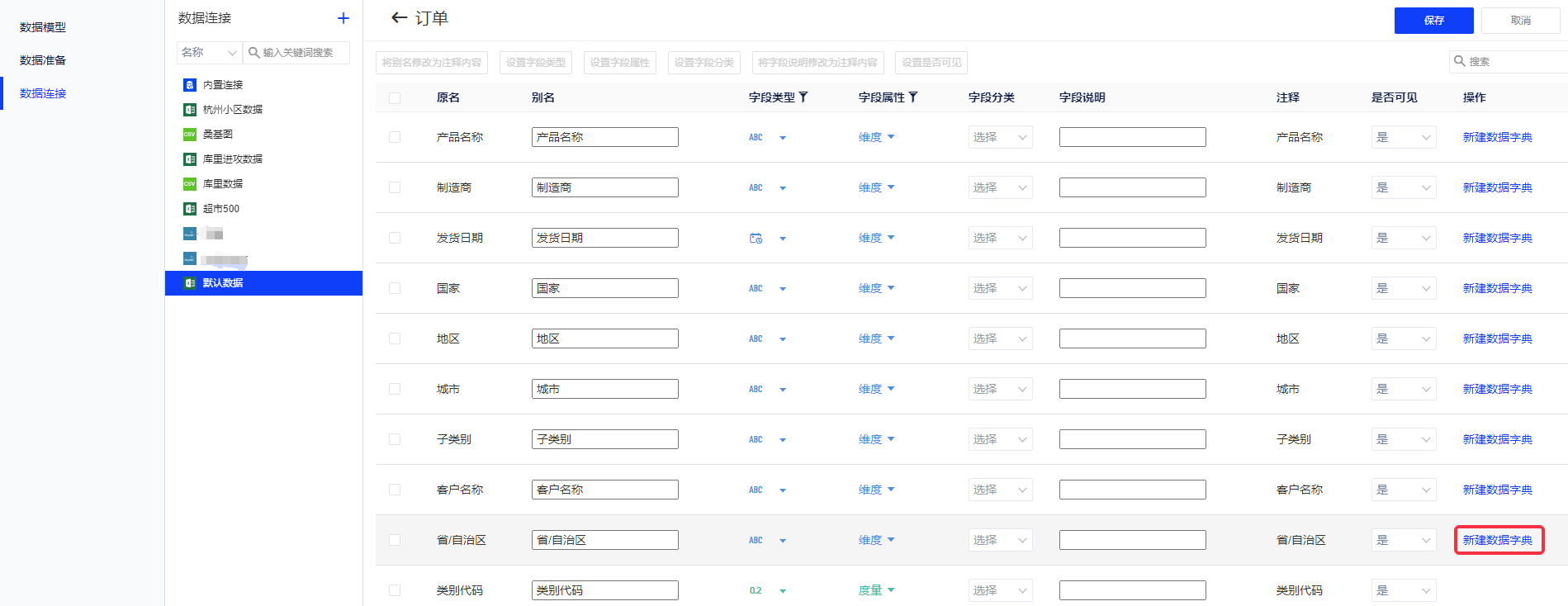
Task: Tick the checkbox for 制造商 row
Action: click(x=395, y=188)
